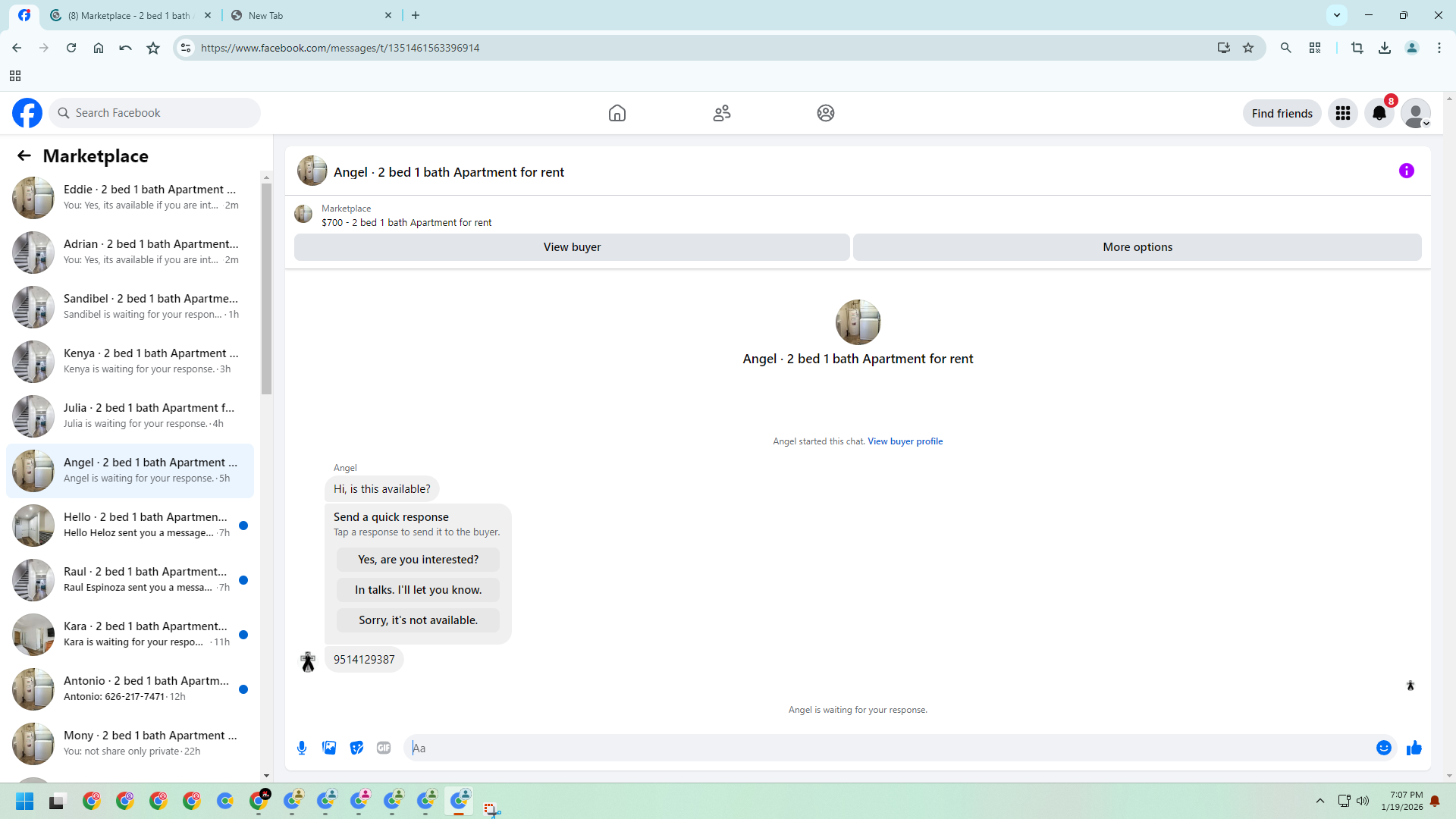The image size is (1456, 819).
Task: Open the GIF picker icon
Action: pyautogui.click(x=384, y=748)
